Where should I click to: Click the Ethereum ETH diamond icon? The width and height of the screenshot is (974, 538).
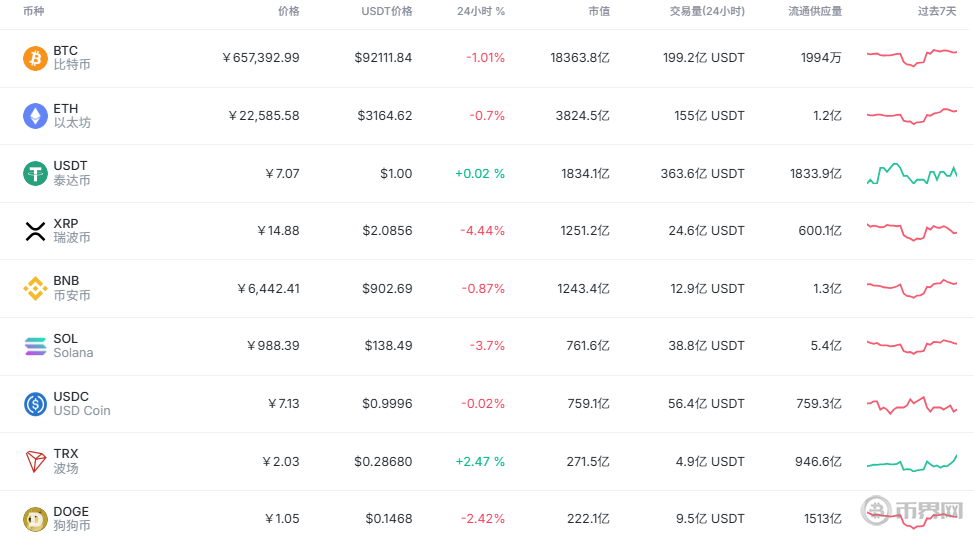pos(35,116)
